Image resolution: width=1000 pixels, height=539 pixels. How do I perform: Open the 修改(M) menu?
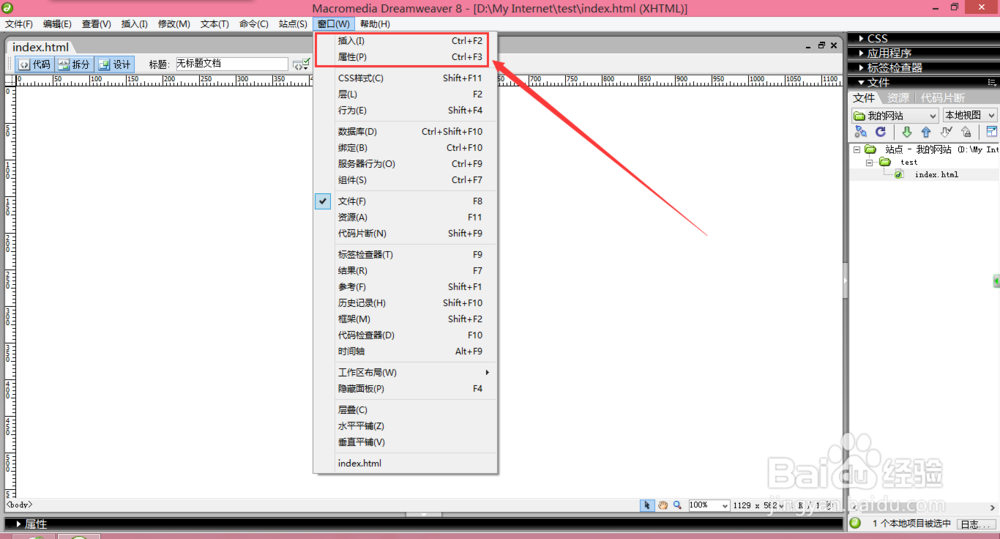pyautogui.click(x=173, y=24)
